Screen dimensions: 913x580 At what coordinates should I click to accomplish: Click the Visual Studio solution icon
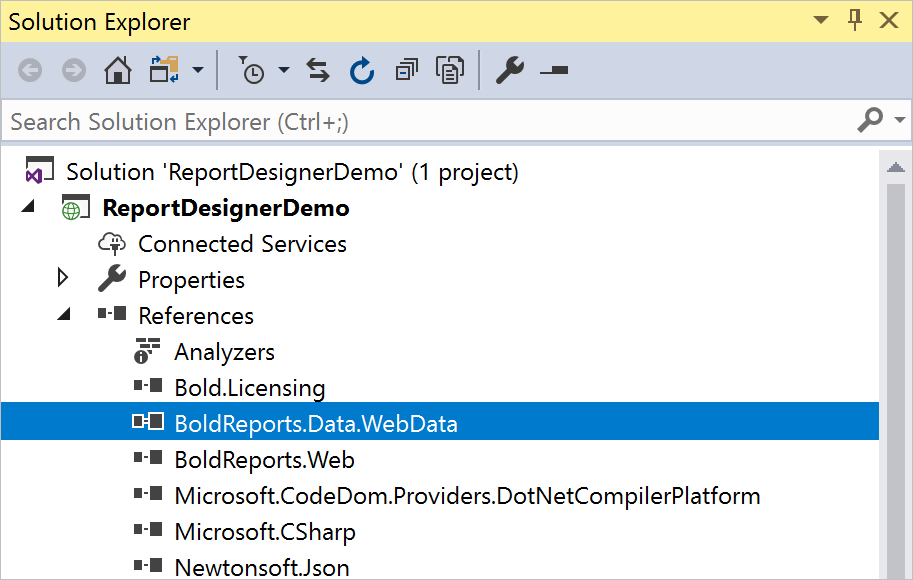point(39,170)
